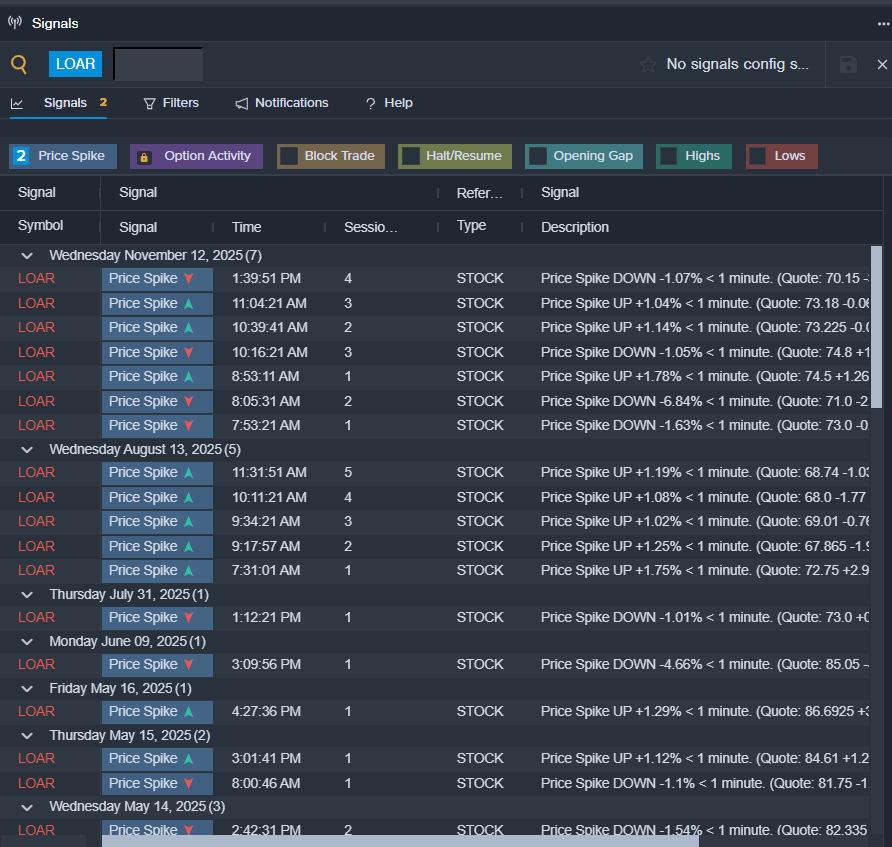892x847 pixels.
Task: Click the red Lows color filter chip
Action: click(x=781, y=156)
